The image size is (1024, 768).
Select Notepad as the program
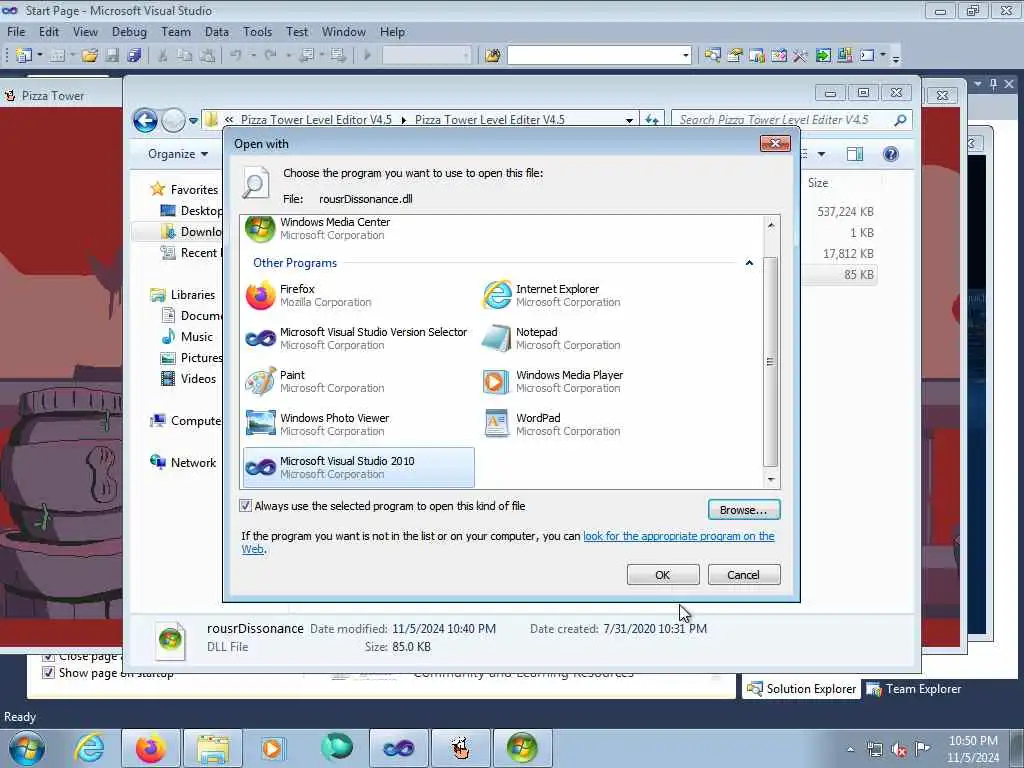pos(594,338)
